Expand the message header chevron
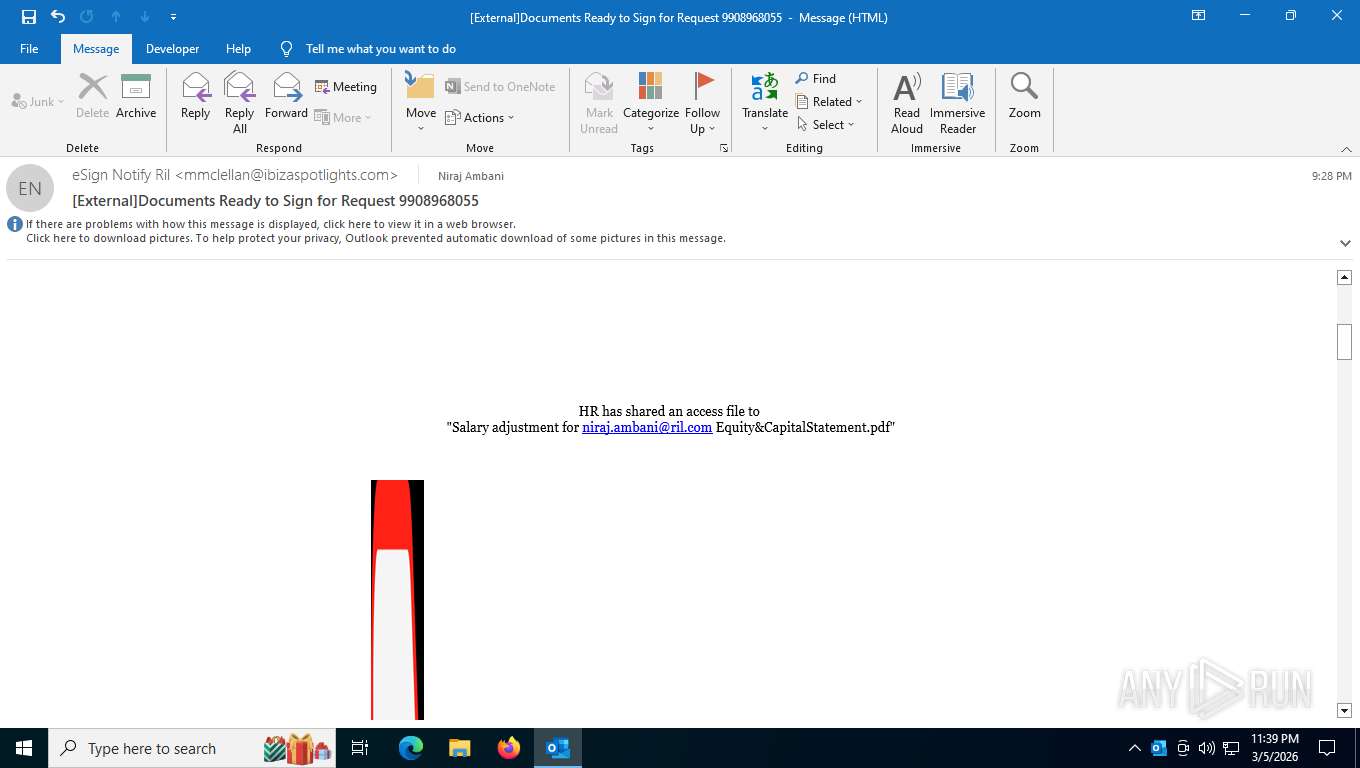Viewport: 1360px width, 768px height. pyautogui.click(x=1345, y=243)
